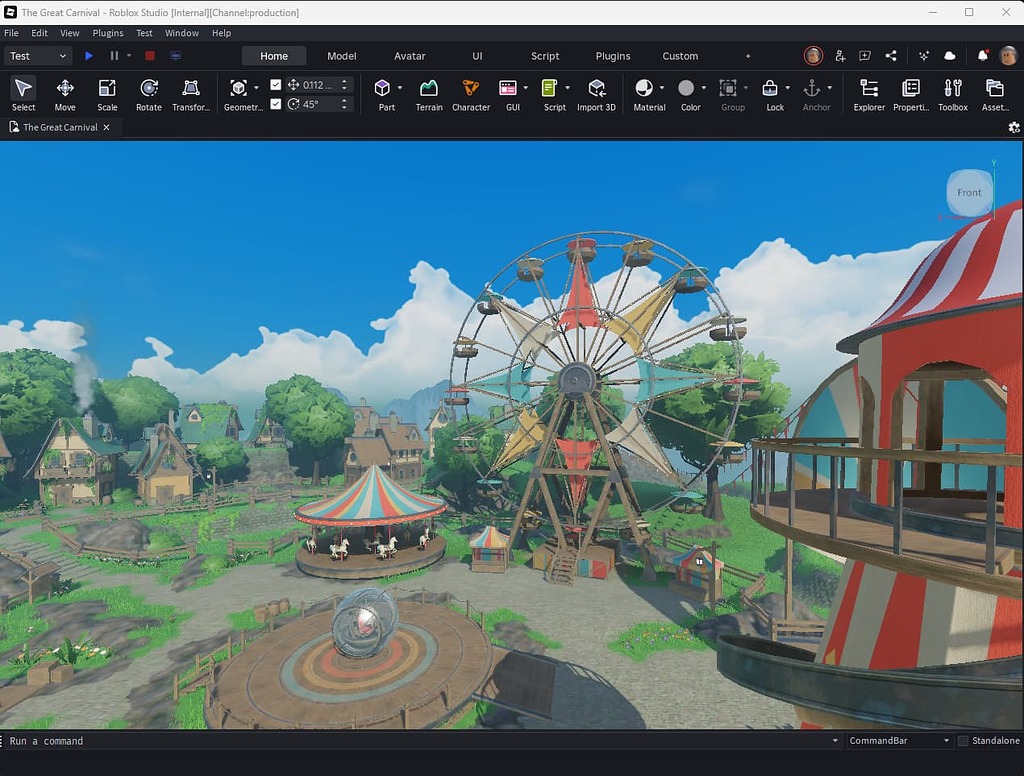1024x776 pixels.
Task: Start playtesting with the Play button
Action: click(89, 56)
